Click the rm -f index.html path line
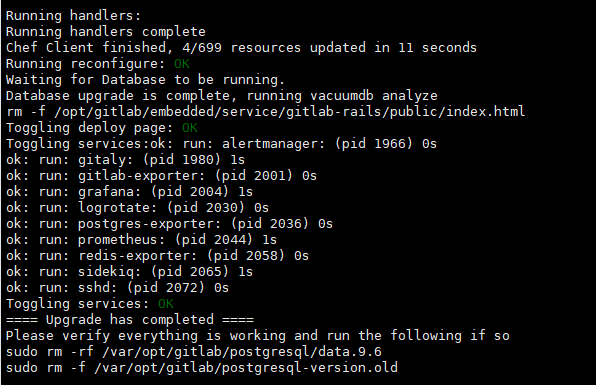This screenshot has width=596, height=385. [x=265, y=112]
